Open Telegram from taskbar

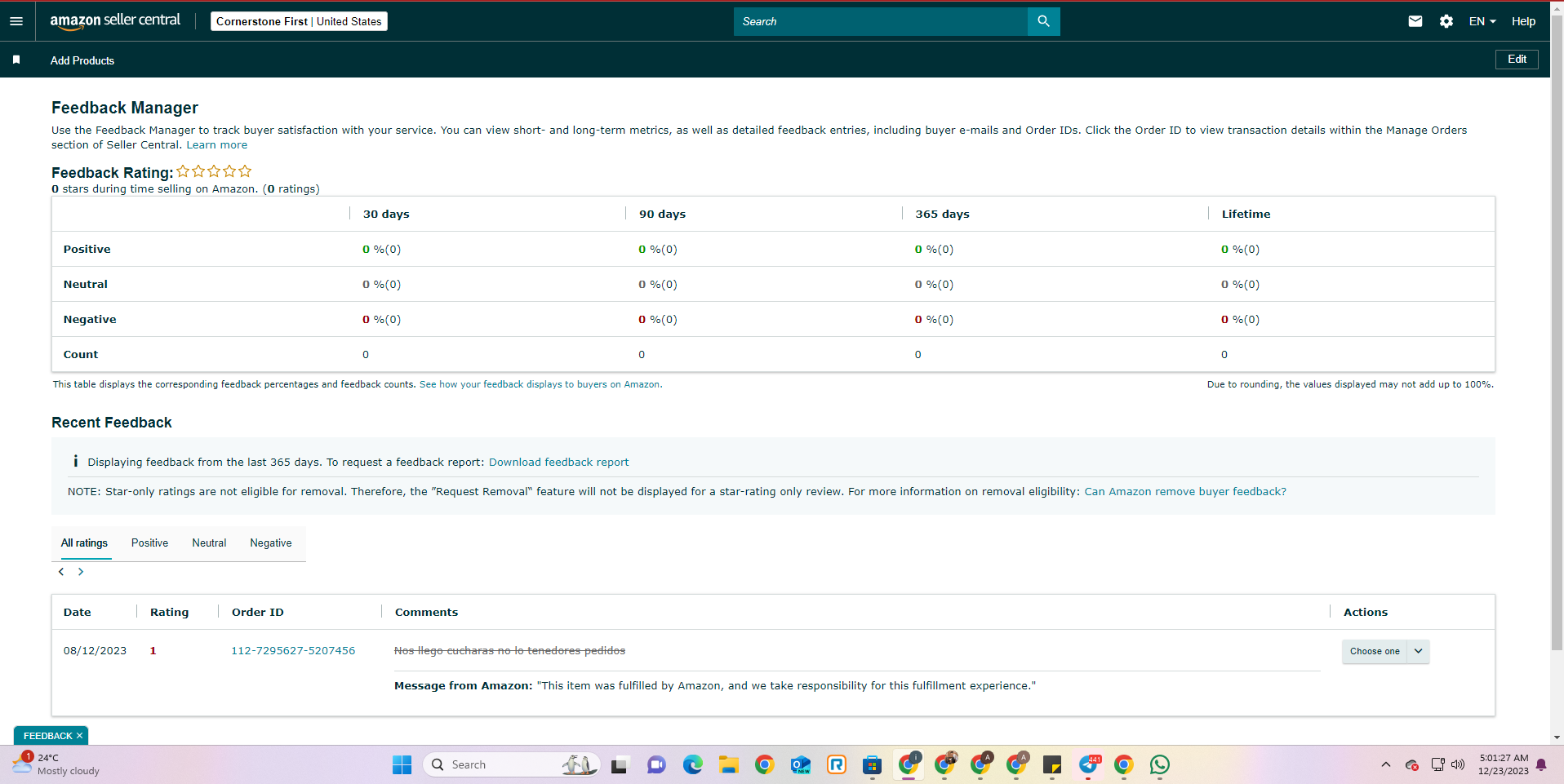pyautogui.click(x=1089, y=764)
